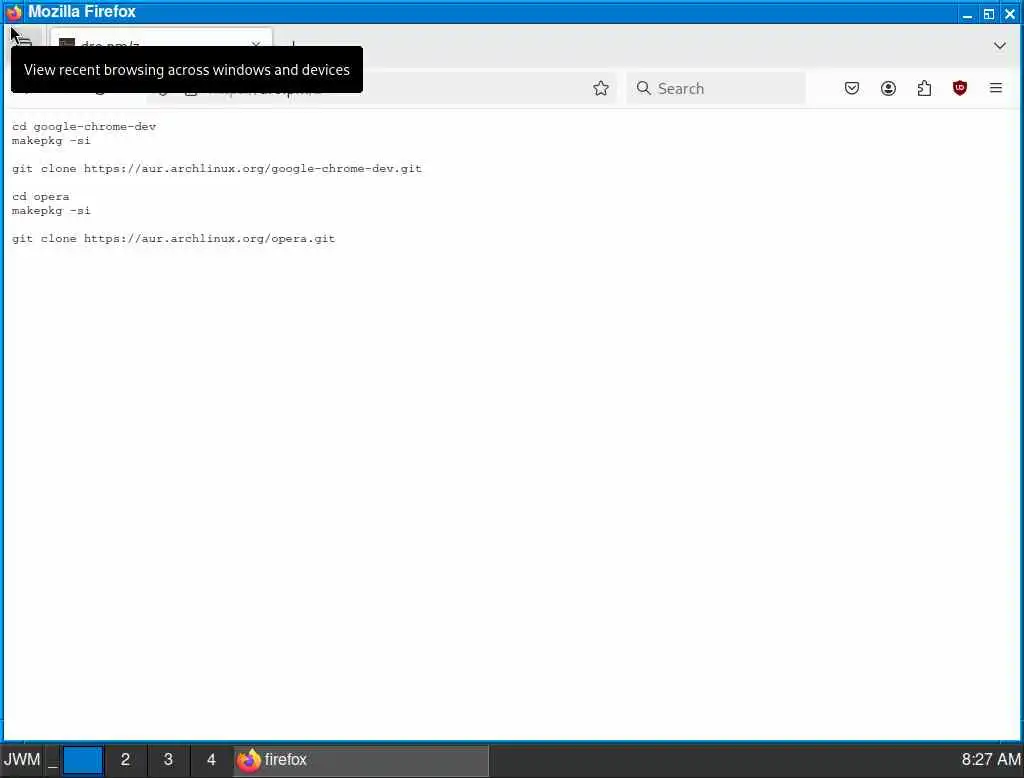Open the JWM root menu

(x=22, y=760)
